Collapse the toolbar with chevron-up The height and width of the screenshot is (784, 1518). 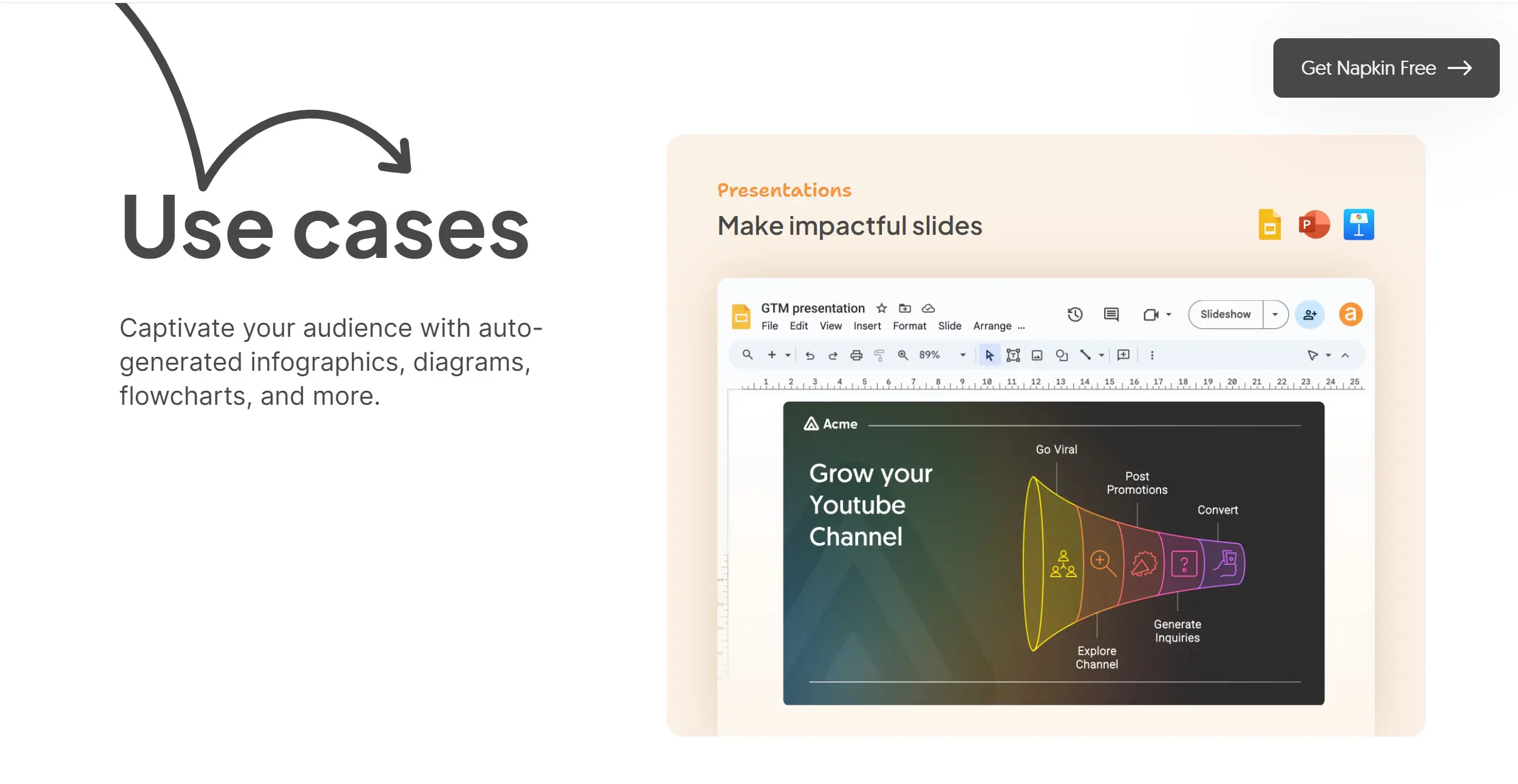click(1345, 356)
